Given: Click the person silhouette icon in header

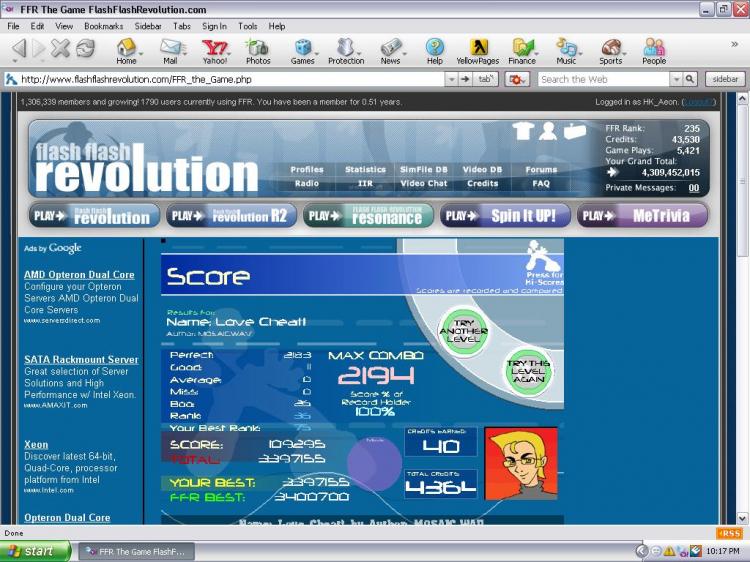Looking at the screenshot, I should pos(548,130).
